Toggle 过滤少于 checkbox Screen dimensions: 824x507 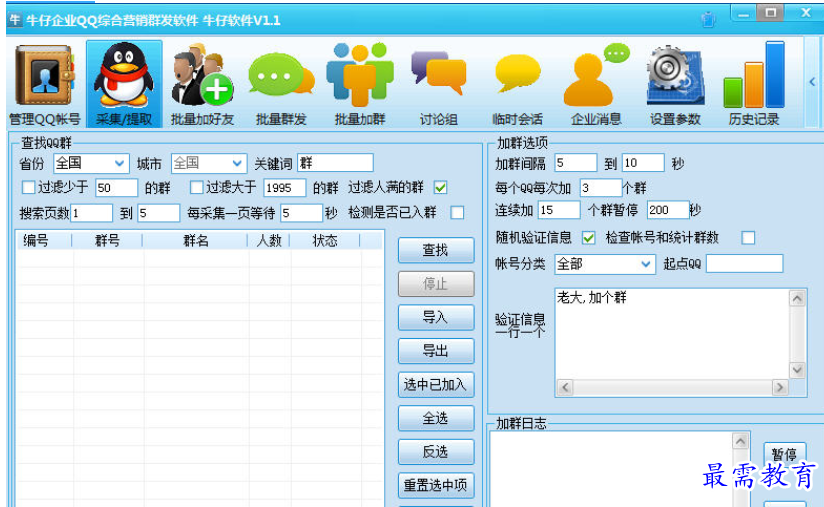28,187
